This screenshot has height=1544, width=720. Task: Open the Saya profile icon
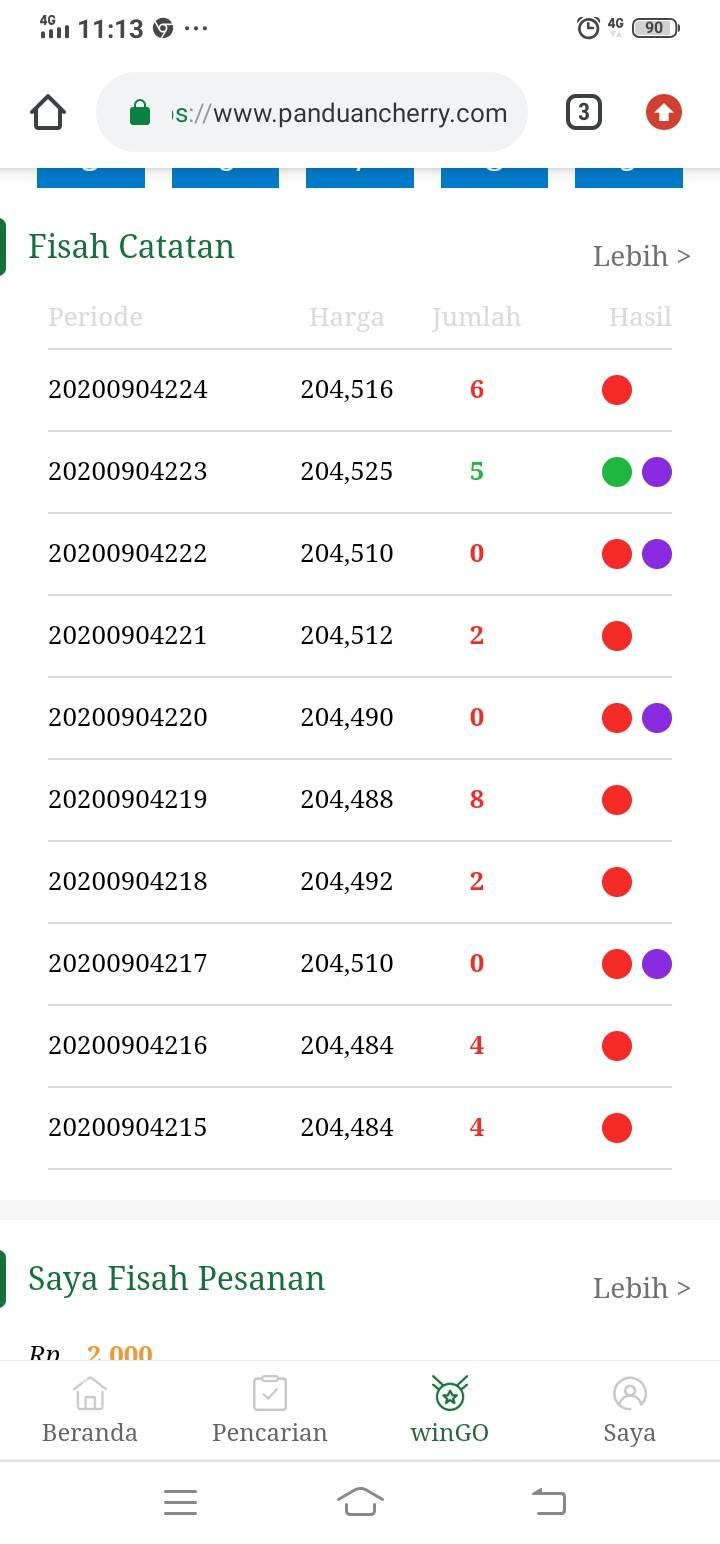pos(629,1393)
